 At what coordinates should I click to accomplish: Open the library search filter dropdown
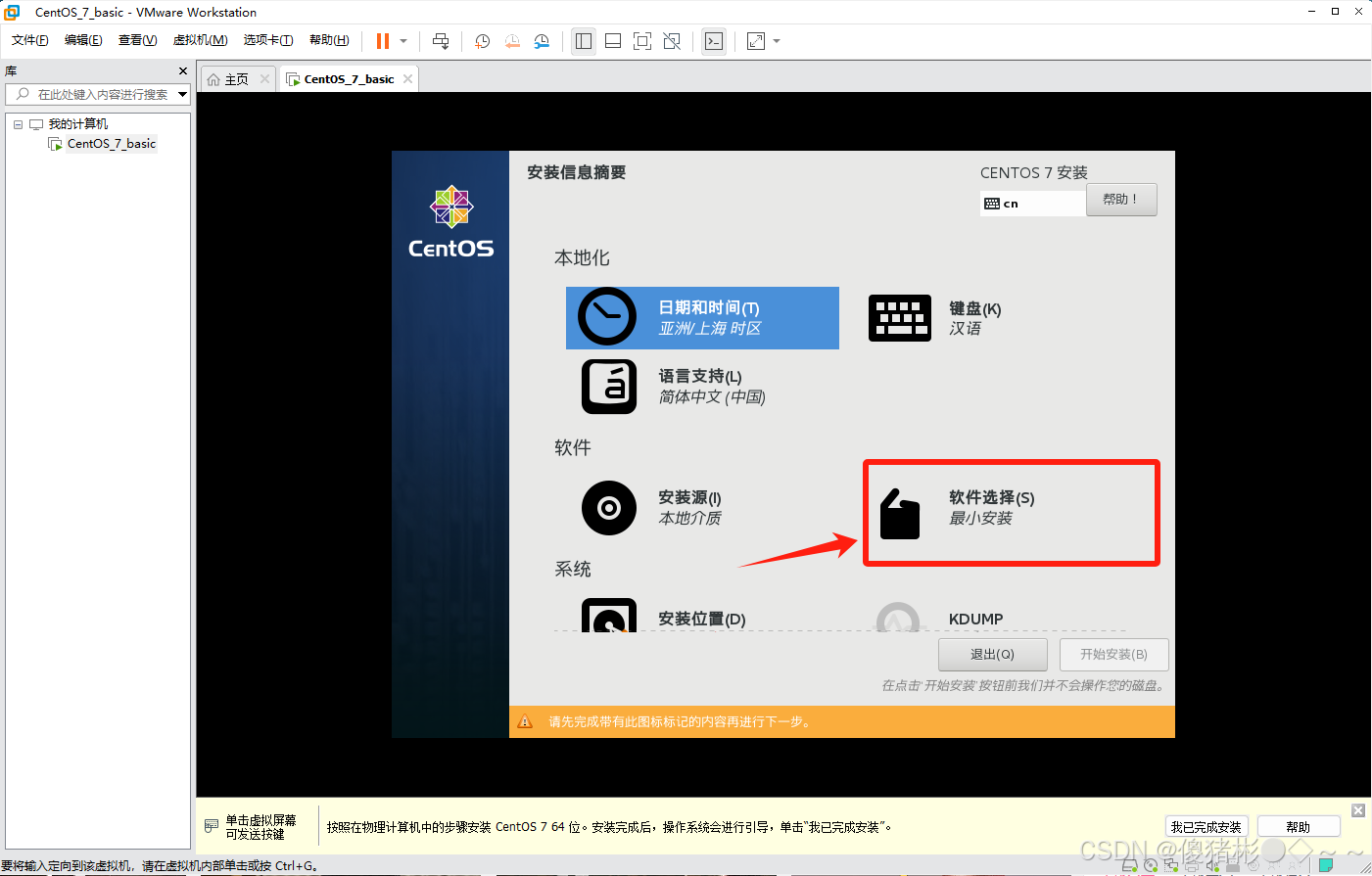pyautogui.click(x=182, y=94)
